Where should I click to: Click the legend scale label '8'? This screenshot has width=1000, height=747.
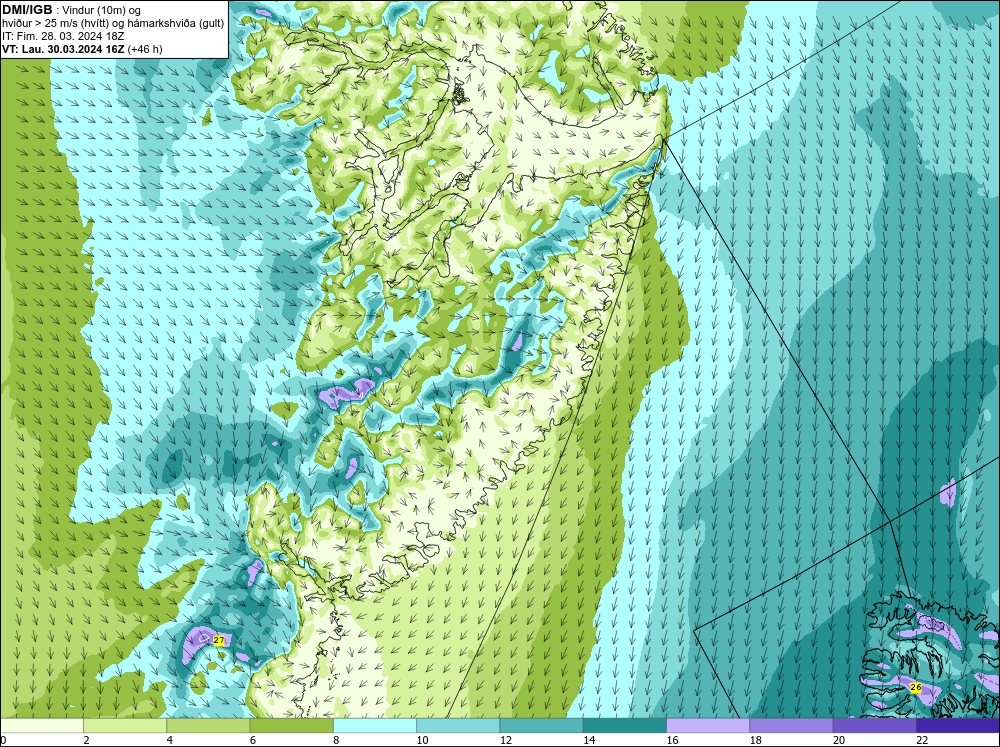336,740
